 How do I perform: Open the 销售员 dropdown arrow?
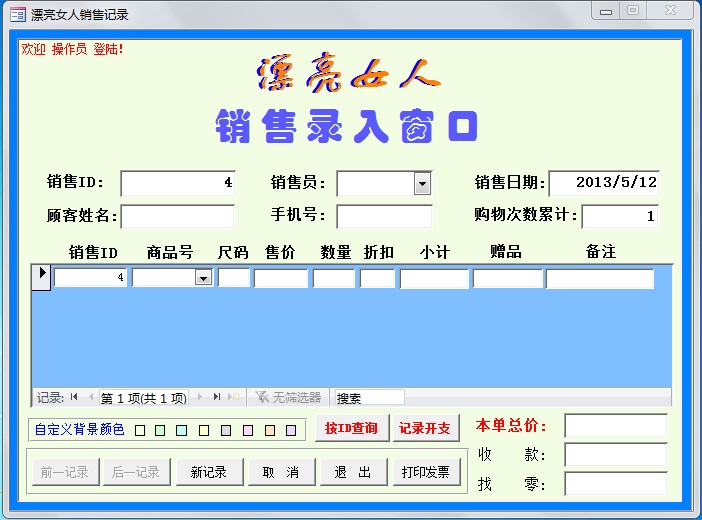click(x=422, y=183)
